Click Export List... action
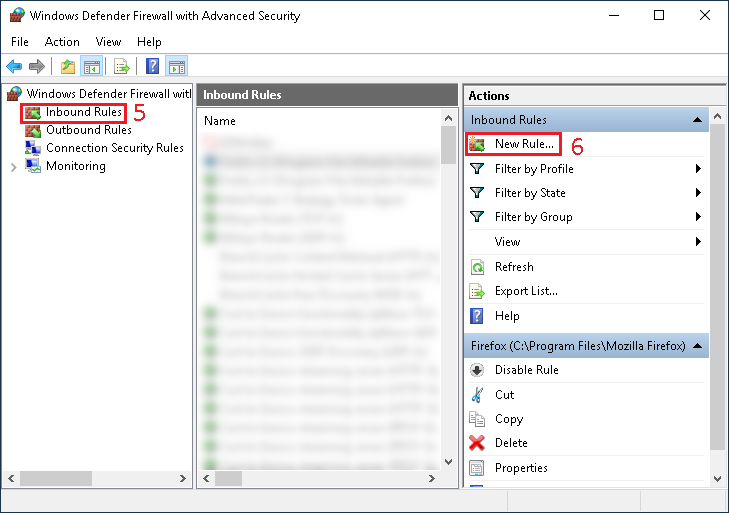 pos(526,291)
